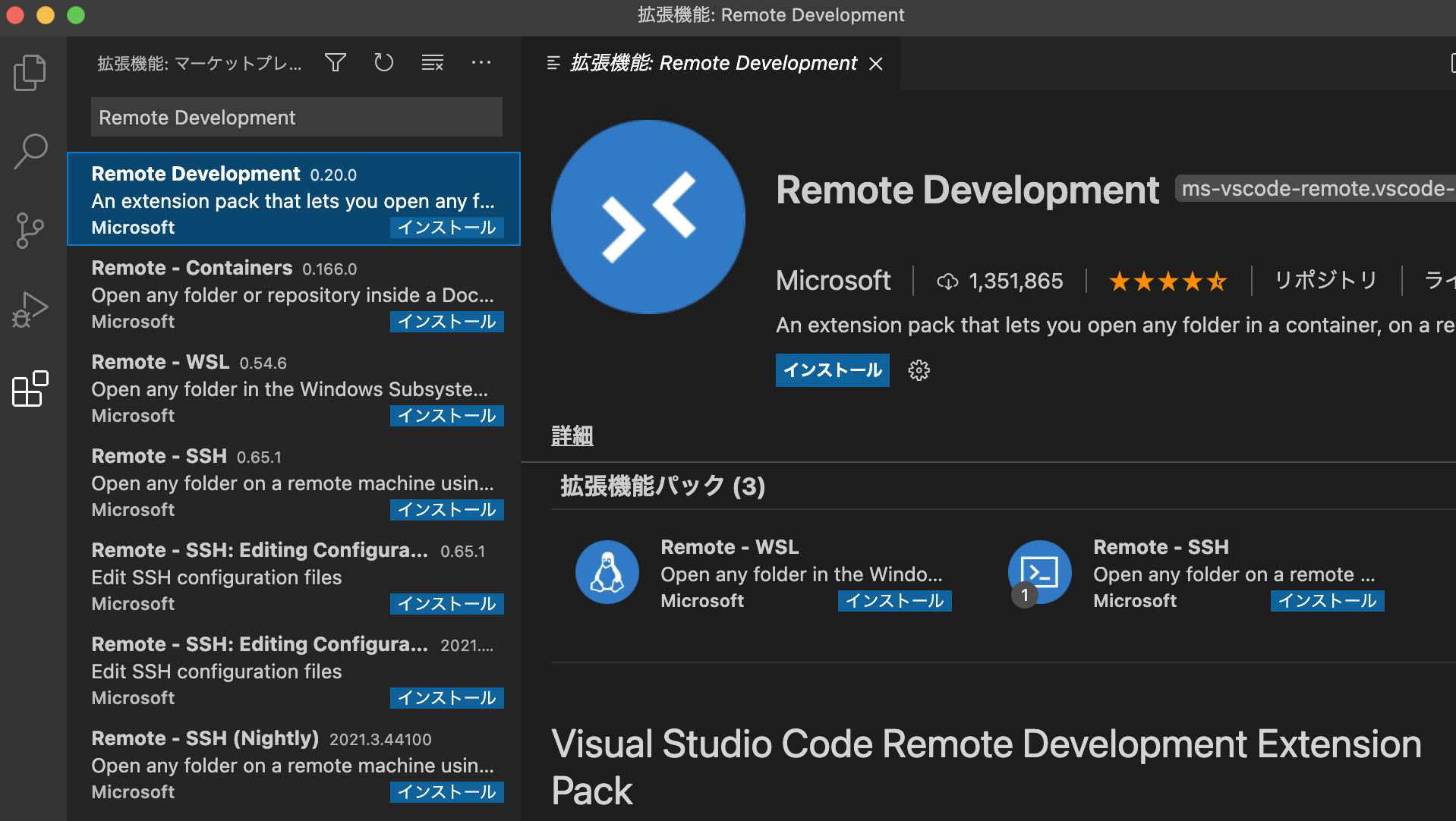Open the more actions ellipsis menu
This screenshot has width=1456, height=821.
[x=481, y=63]
